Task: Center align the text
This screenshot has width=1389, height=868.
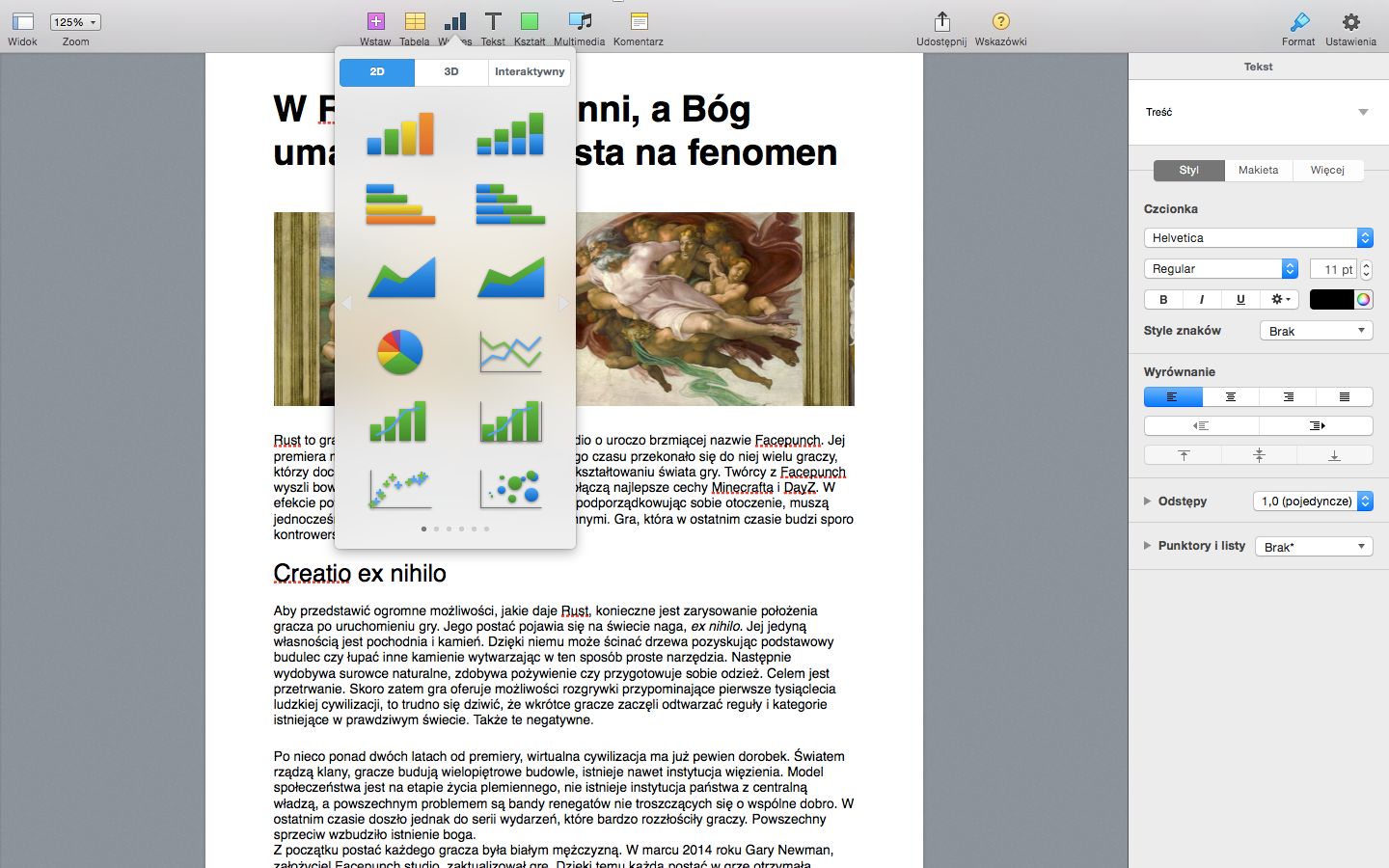Action: pos(1230,396)
